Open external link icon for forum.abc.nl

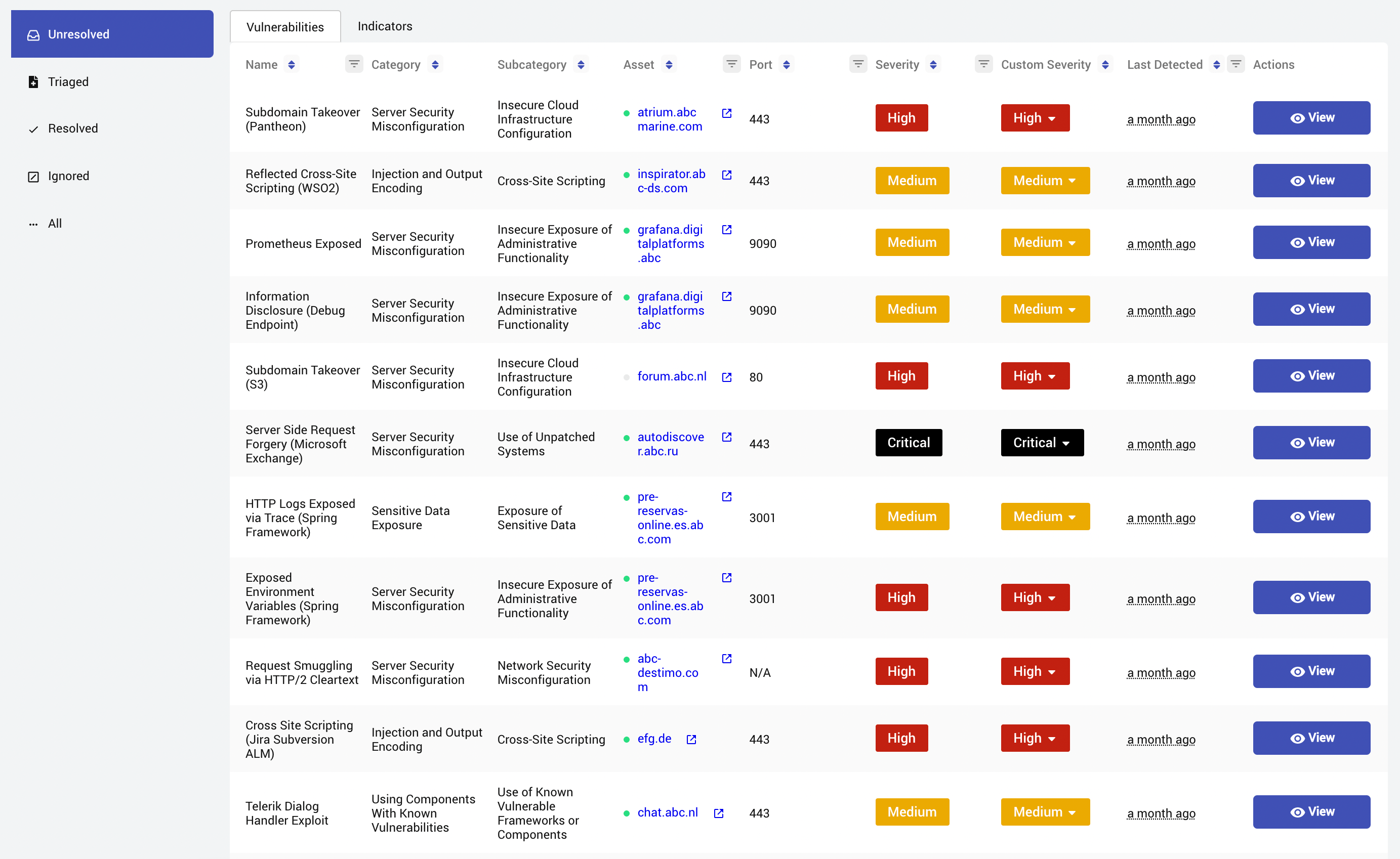point(726,377)
